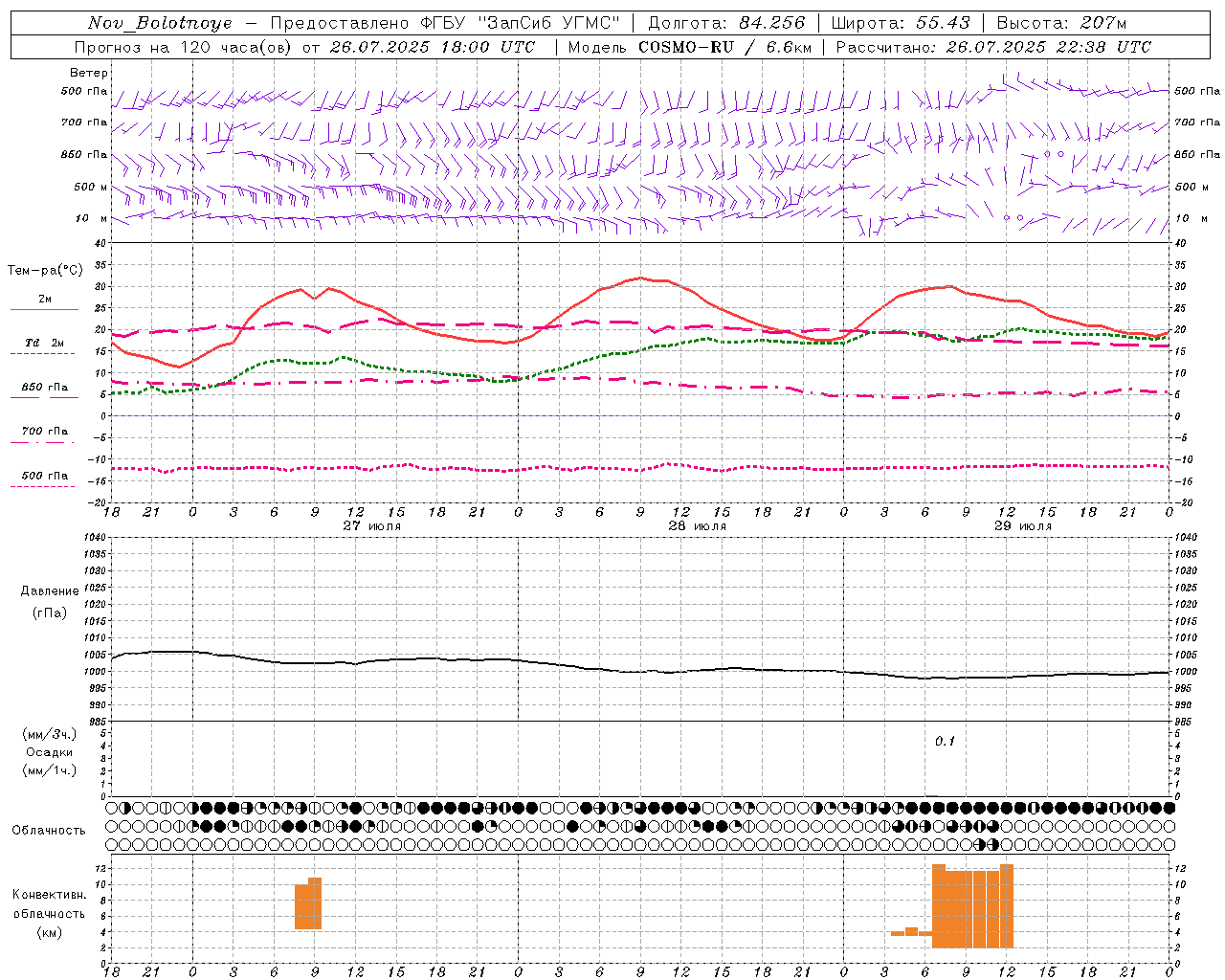
Task: Click the "Давление" pressure panel label
Action: (x=50, y=591)
